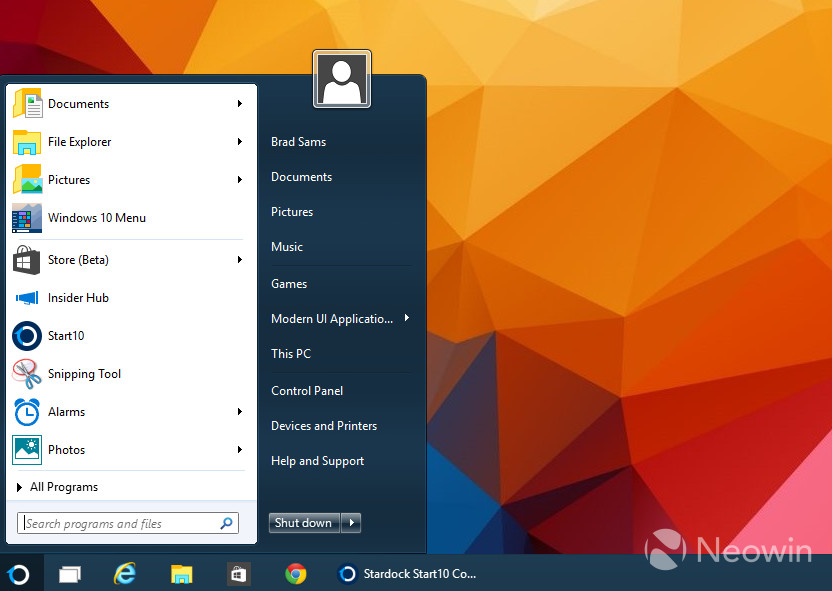Click the user account picture

coord(342,79)
